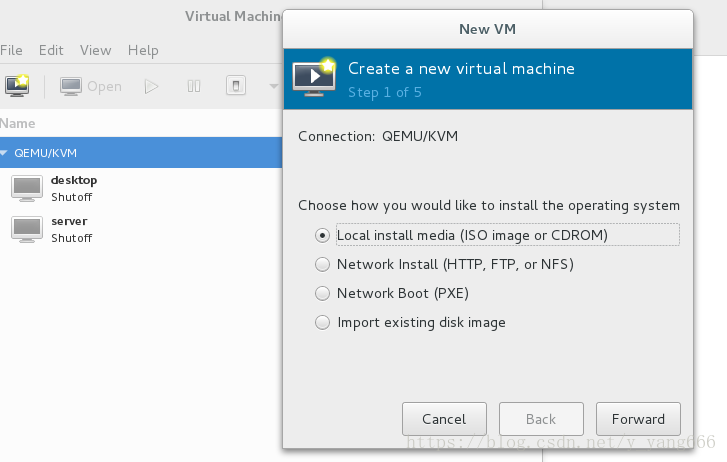This screenshot has height=462, width=727.
Task: Open the shutdown options dropdown arrow
Action: (274, 86)
